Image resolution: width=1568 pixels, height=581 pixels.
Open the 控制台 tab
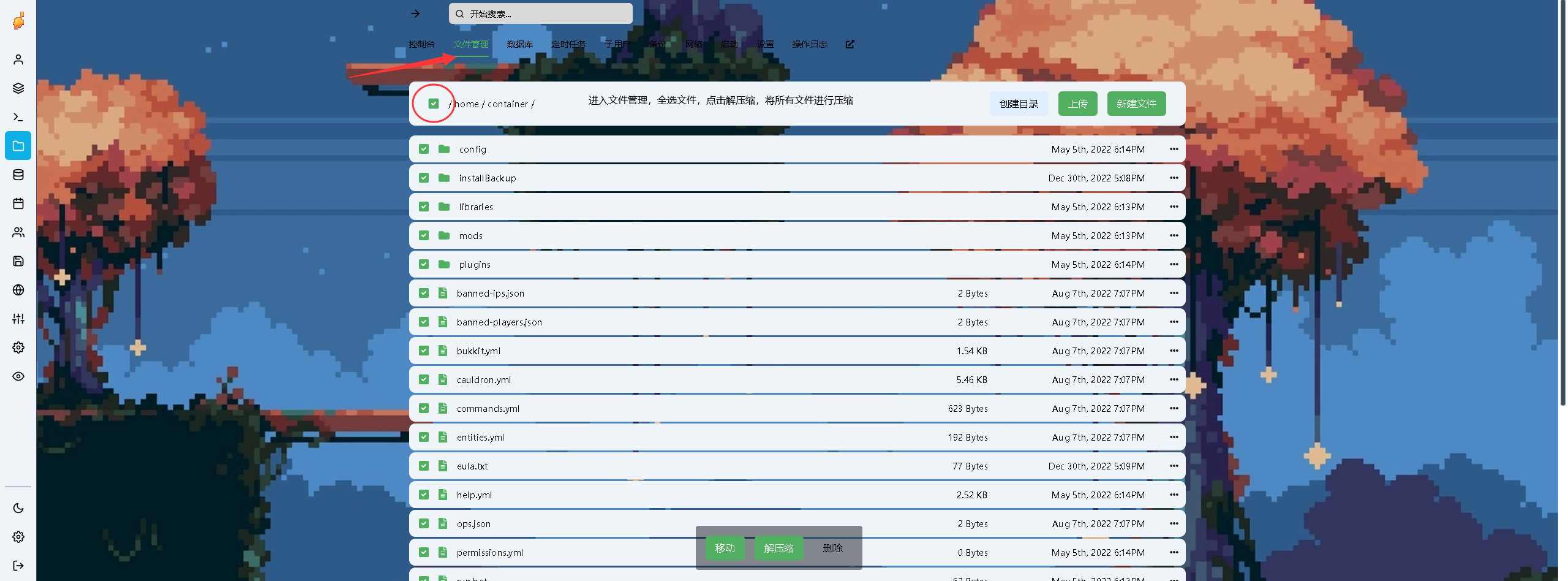[x=422, y=44]
